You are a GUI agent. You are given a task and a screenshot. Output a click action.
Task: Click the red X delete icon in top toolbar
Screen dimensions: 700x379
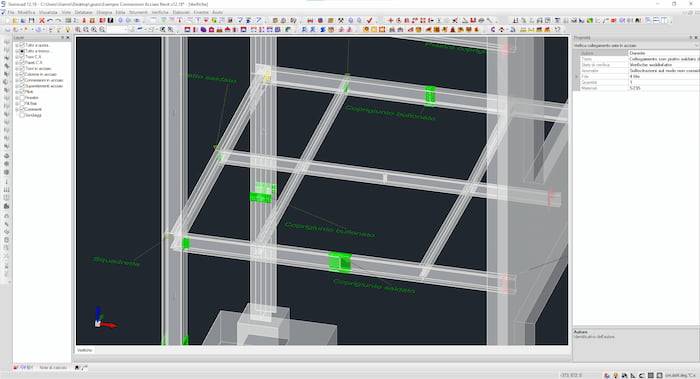(x=42, y=21)
